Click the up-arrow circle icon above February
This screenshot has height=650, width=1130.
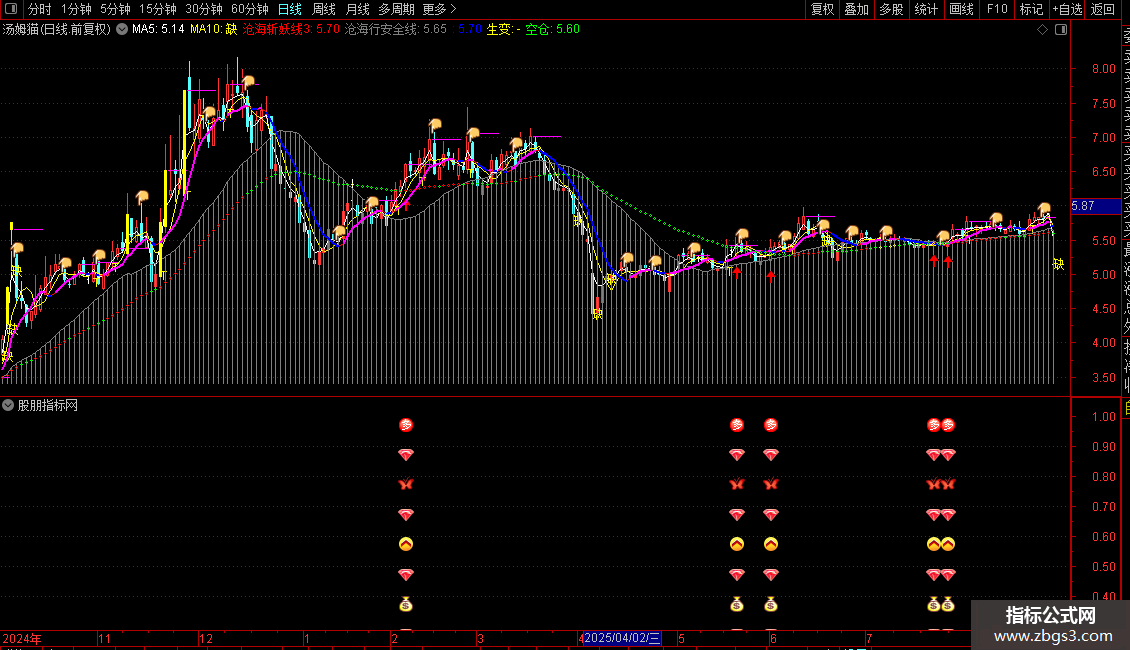pyautogui.click(x=406, y=544)
